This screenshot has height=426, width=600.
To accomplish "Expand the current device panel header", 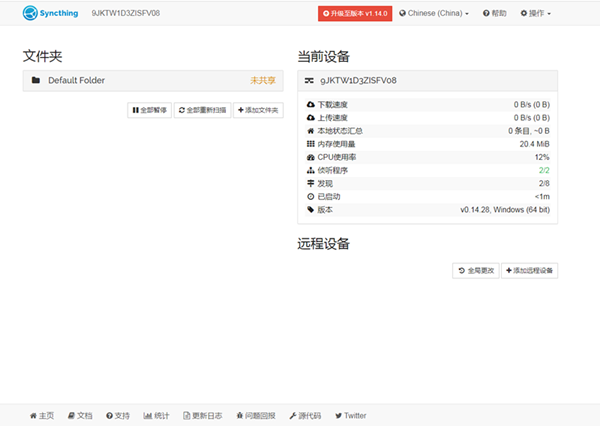I will pyautogui.click(x=427, y=80).
